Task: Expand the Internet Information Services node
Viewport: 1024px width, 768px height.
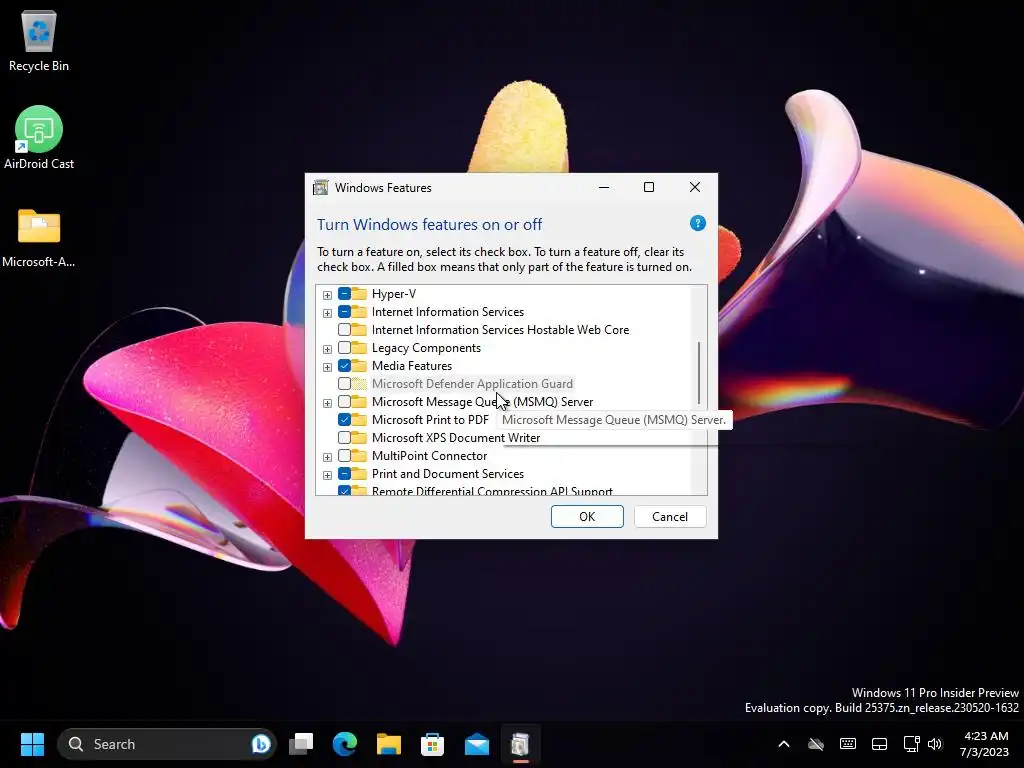Action: tap(327, 313)
